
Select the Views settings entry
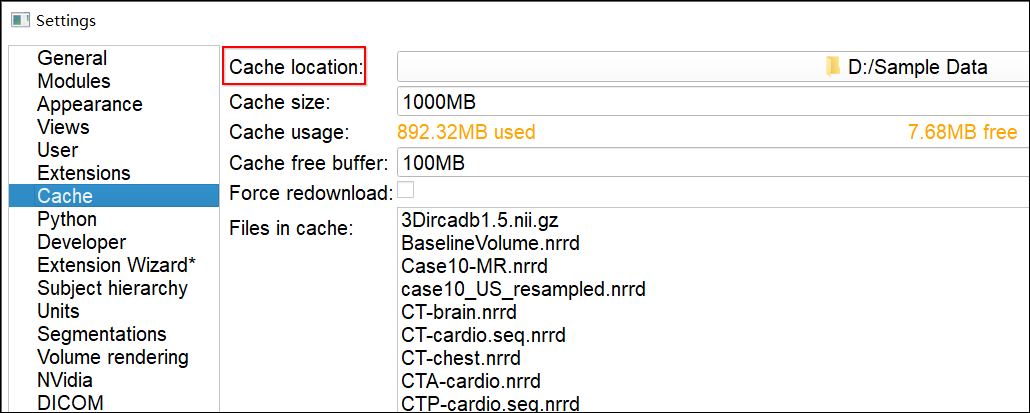tap(63, 127)
